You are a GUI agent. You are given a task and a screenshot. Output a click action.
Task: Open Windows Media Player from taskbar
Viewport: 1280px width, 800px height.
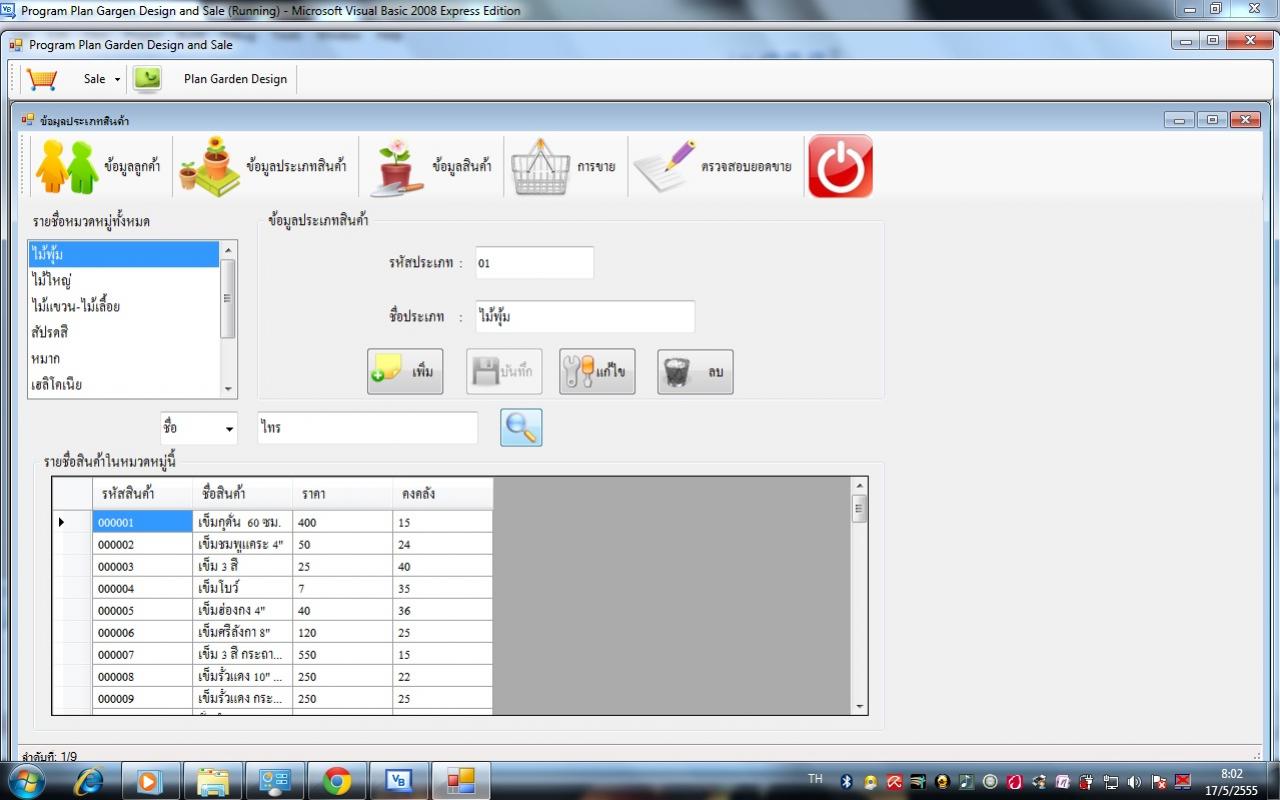tap(150, 780)
